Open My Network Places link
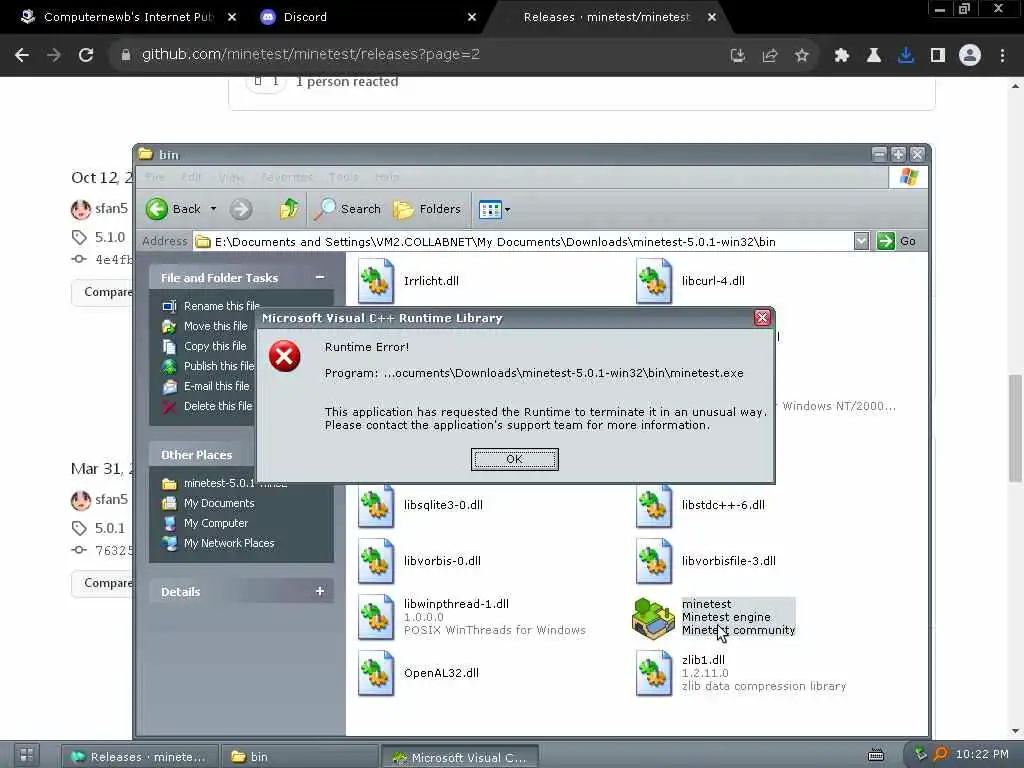 click(x=229, y=543)
